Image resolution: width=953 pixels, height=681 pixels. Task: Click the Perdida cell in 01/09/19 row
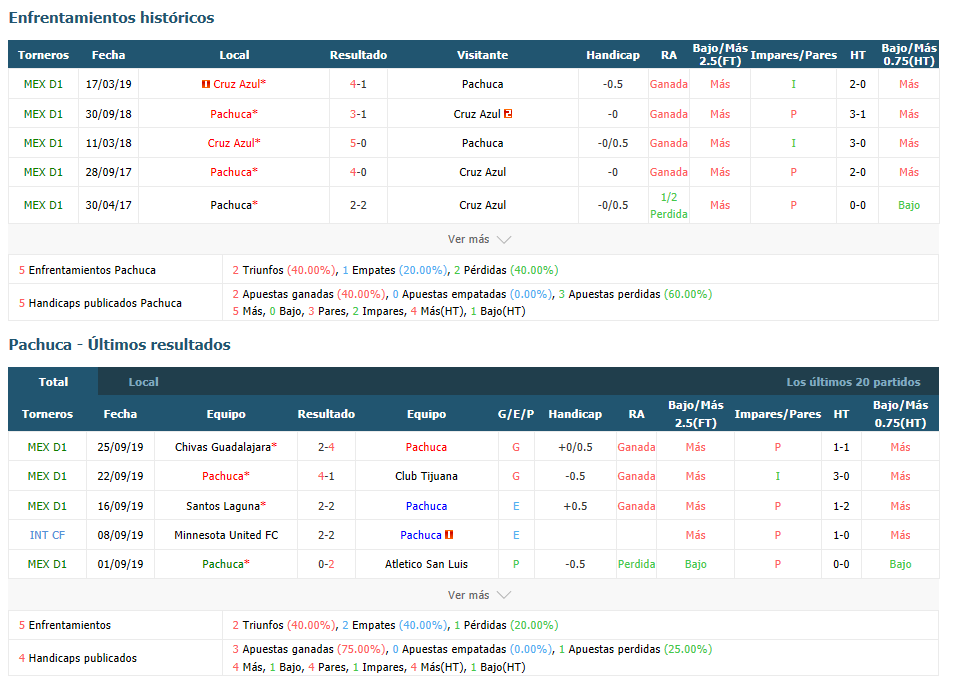point(636,564)
